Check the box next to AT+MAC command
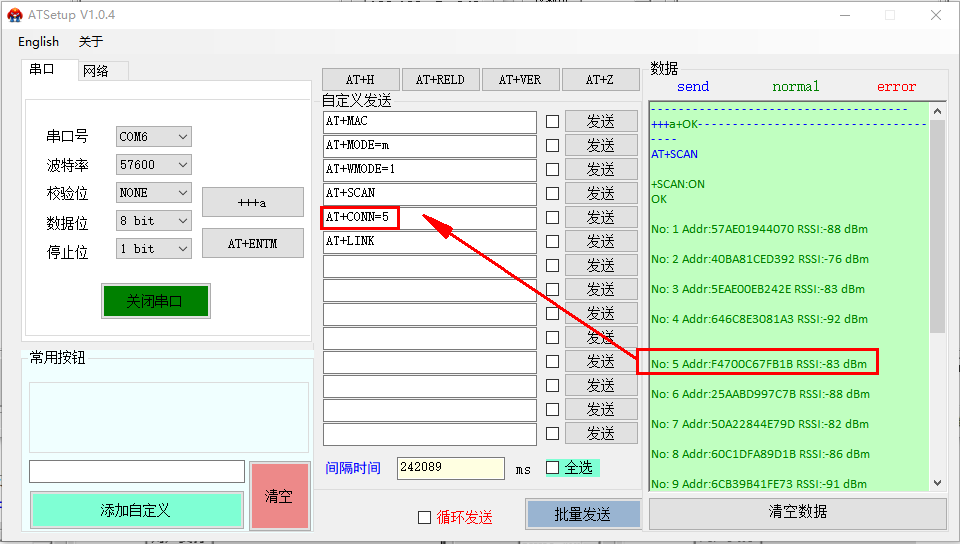960x544 pixels. [x=552, y=121]
